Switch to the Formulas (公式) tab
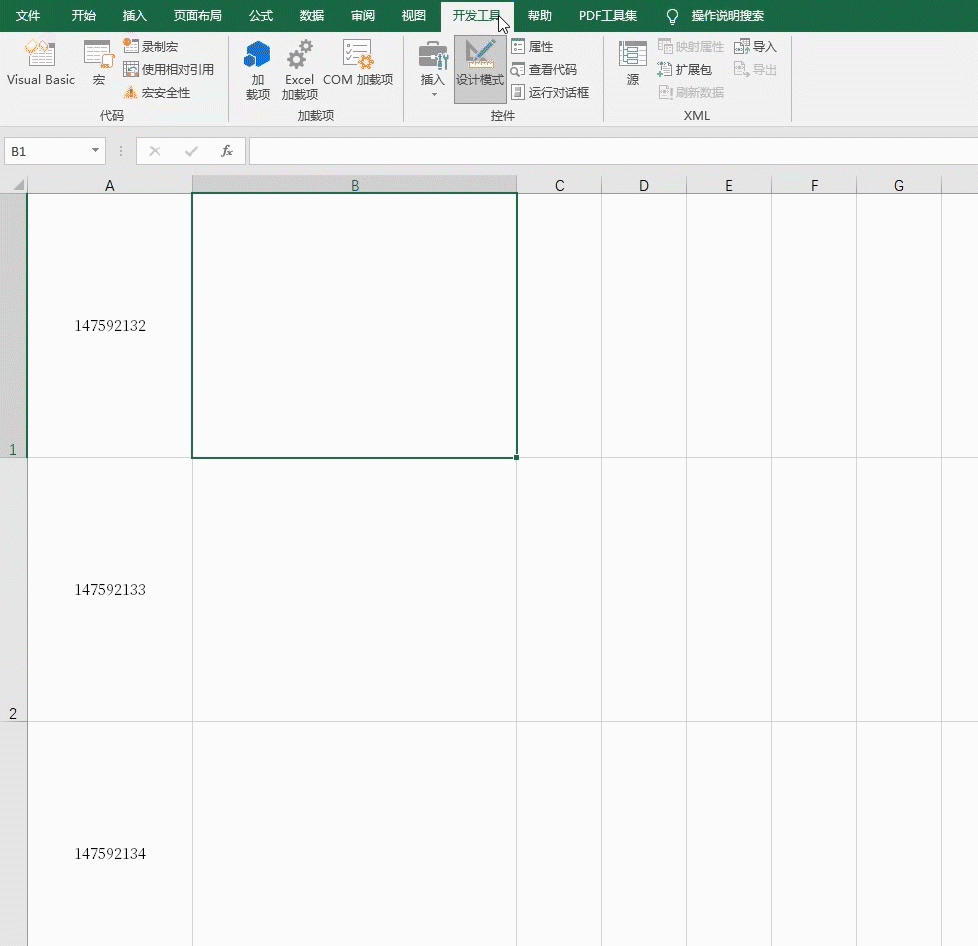Image resolution: width=978 pixels, height=946 pixels. pyautogui.click(x=261, y=16)
